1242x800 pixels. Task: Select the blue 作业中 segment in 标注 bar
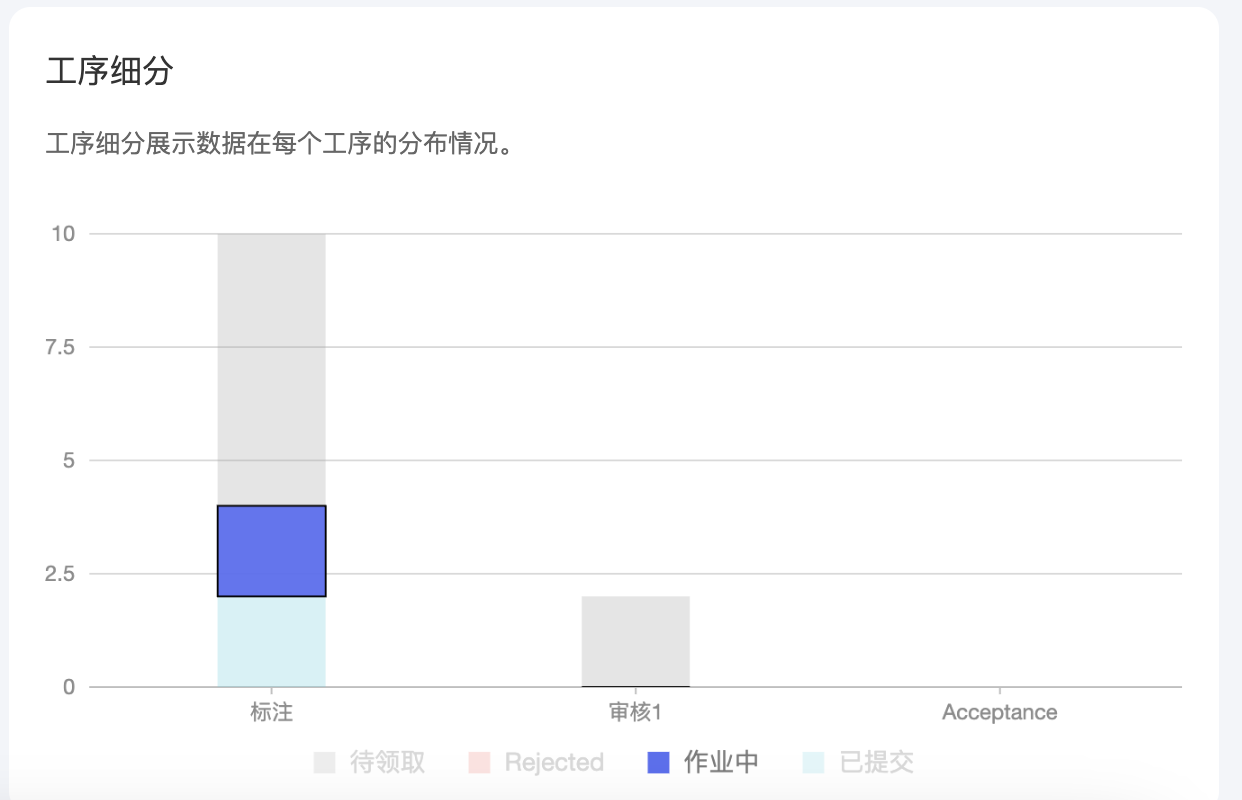click(272, 551)
